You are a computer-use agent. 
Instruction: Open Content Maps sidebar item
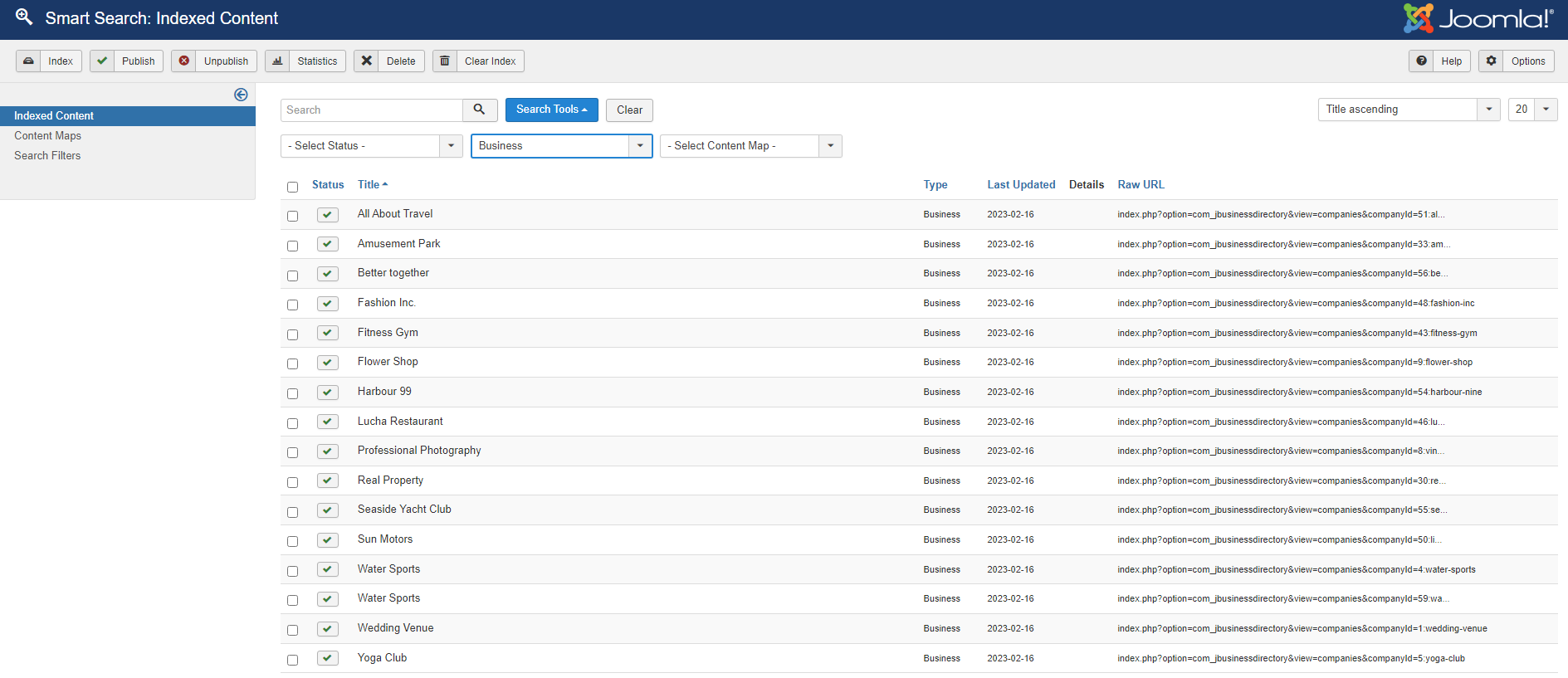click(x=47, y=136)
